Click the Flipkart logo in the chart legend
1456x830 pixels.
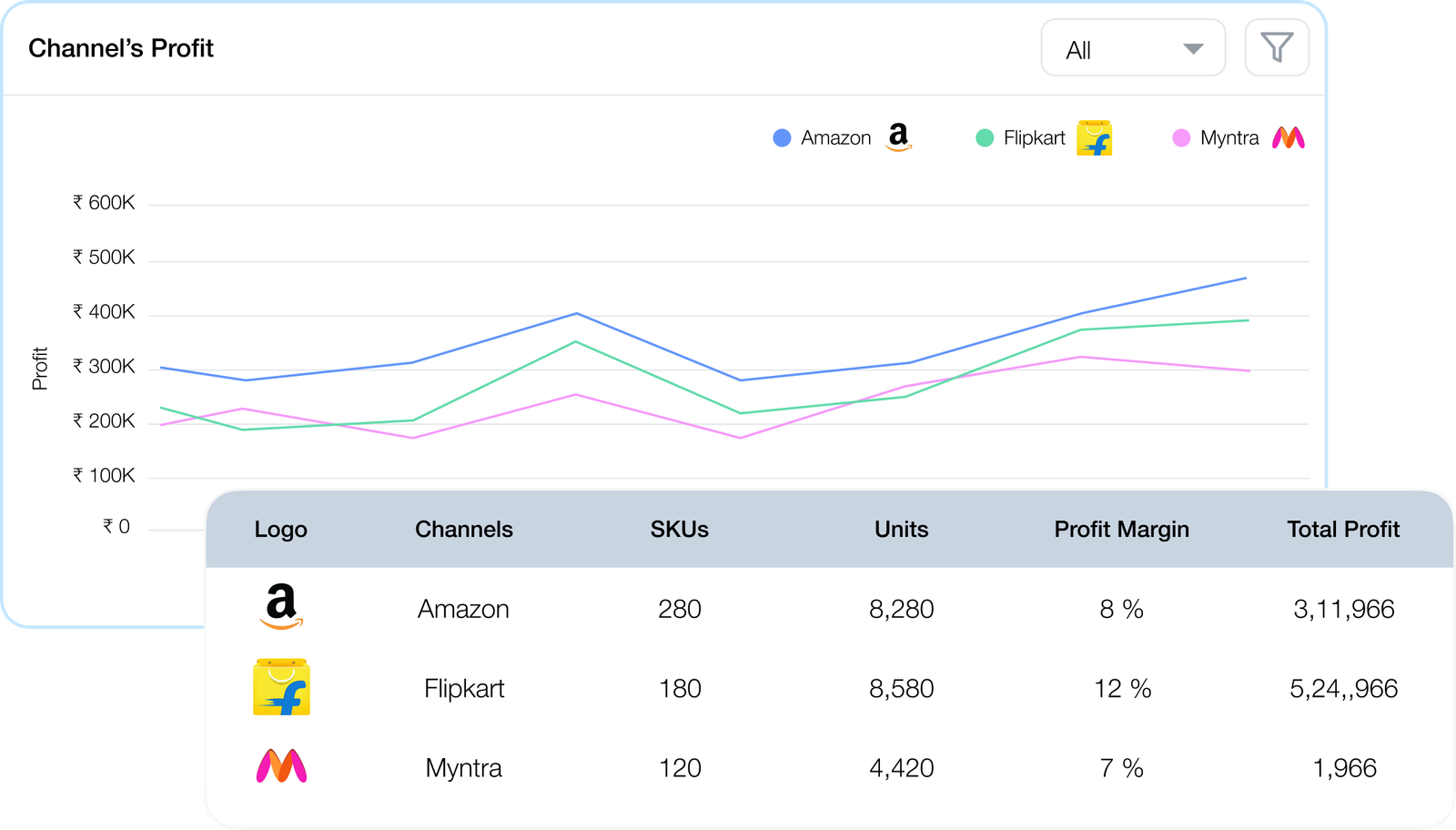tap(1094, 137)
